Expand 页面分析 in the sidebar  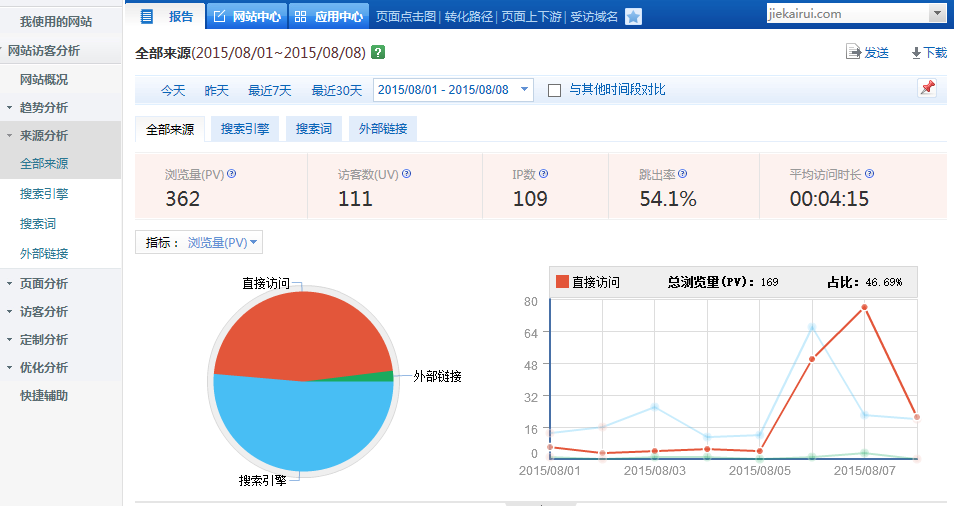[x=9, y=283]
